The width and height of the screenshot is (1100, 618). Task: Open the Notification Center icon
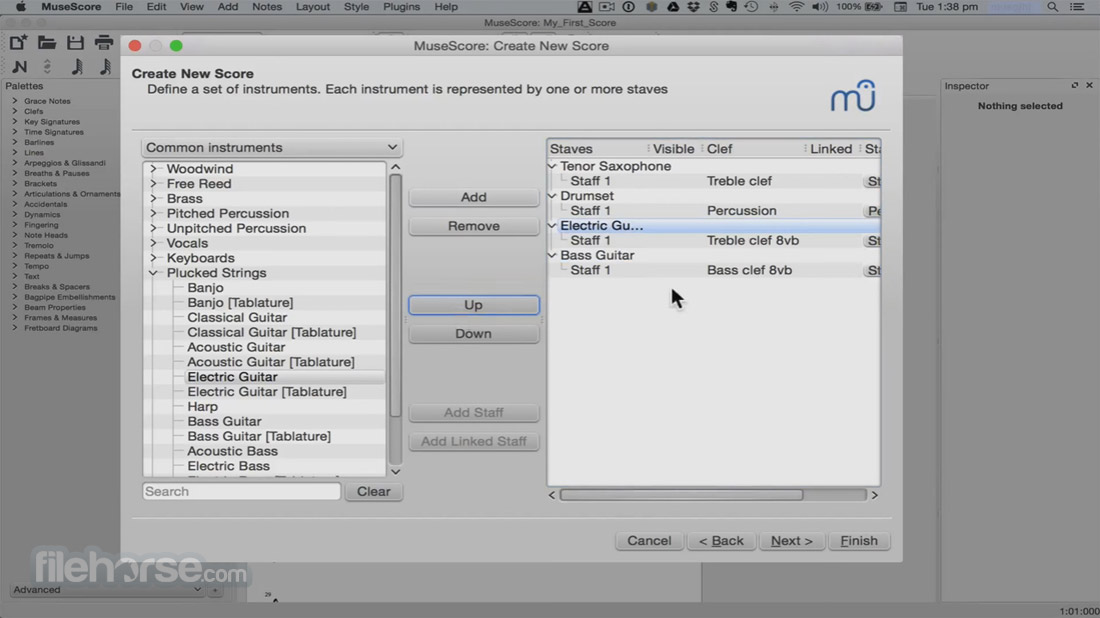(1077, 7)
